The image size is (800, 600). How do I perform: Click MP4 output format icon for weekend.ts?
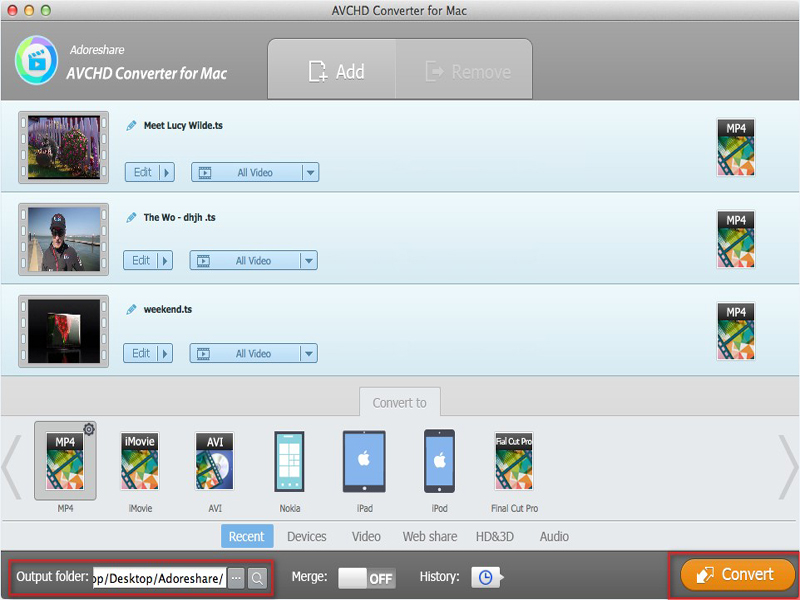pyautogui.click(x=736, y=331)
